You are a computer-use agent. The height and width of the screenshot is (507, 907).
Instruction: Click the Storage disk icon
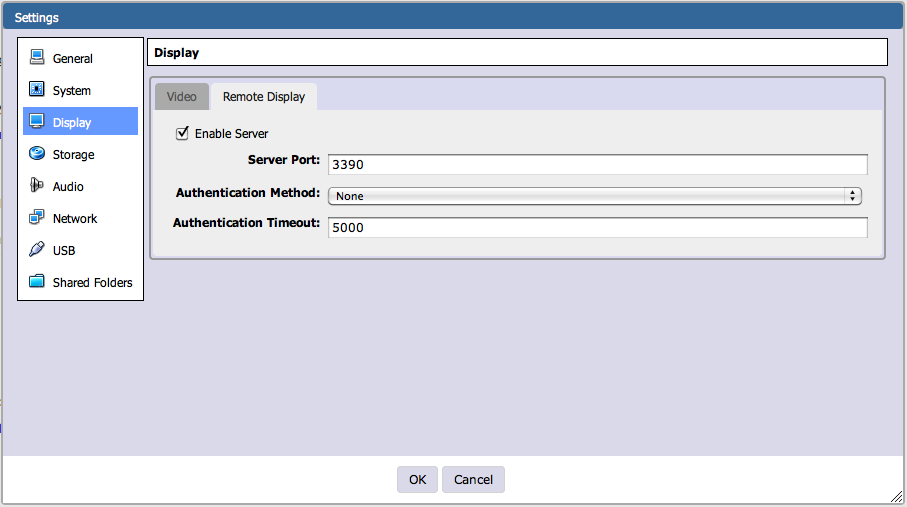coord(37,154)
